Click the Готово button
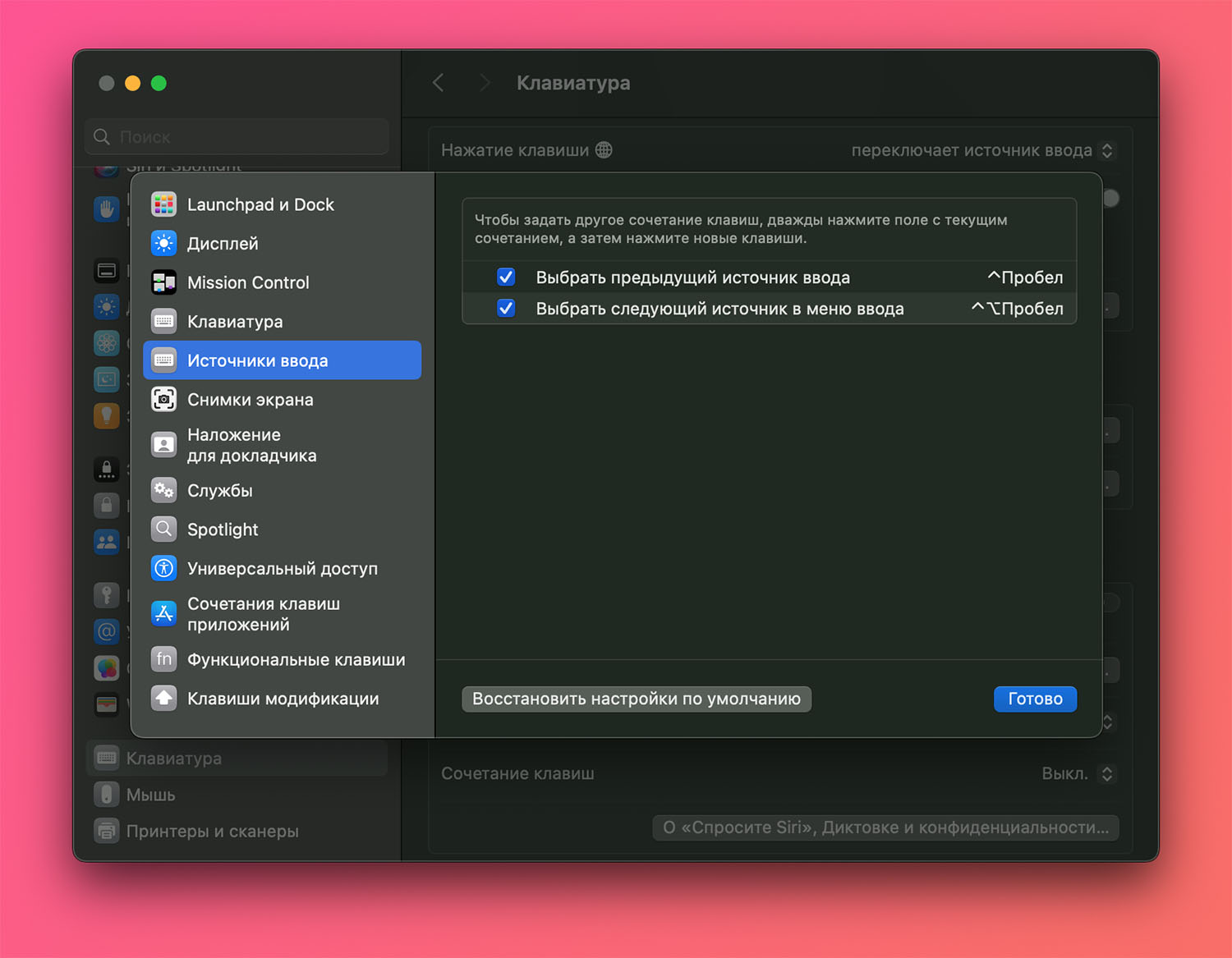The image size is (1232, 958). 1034,699
